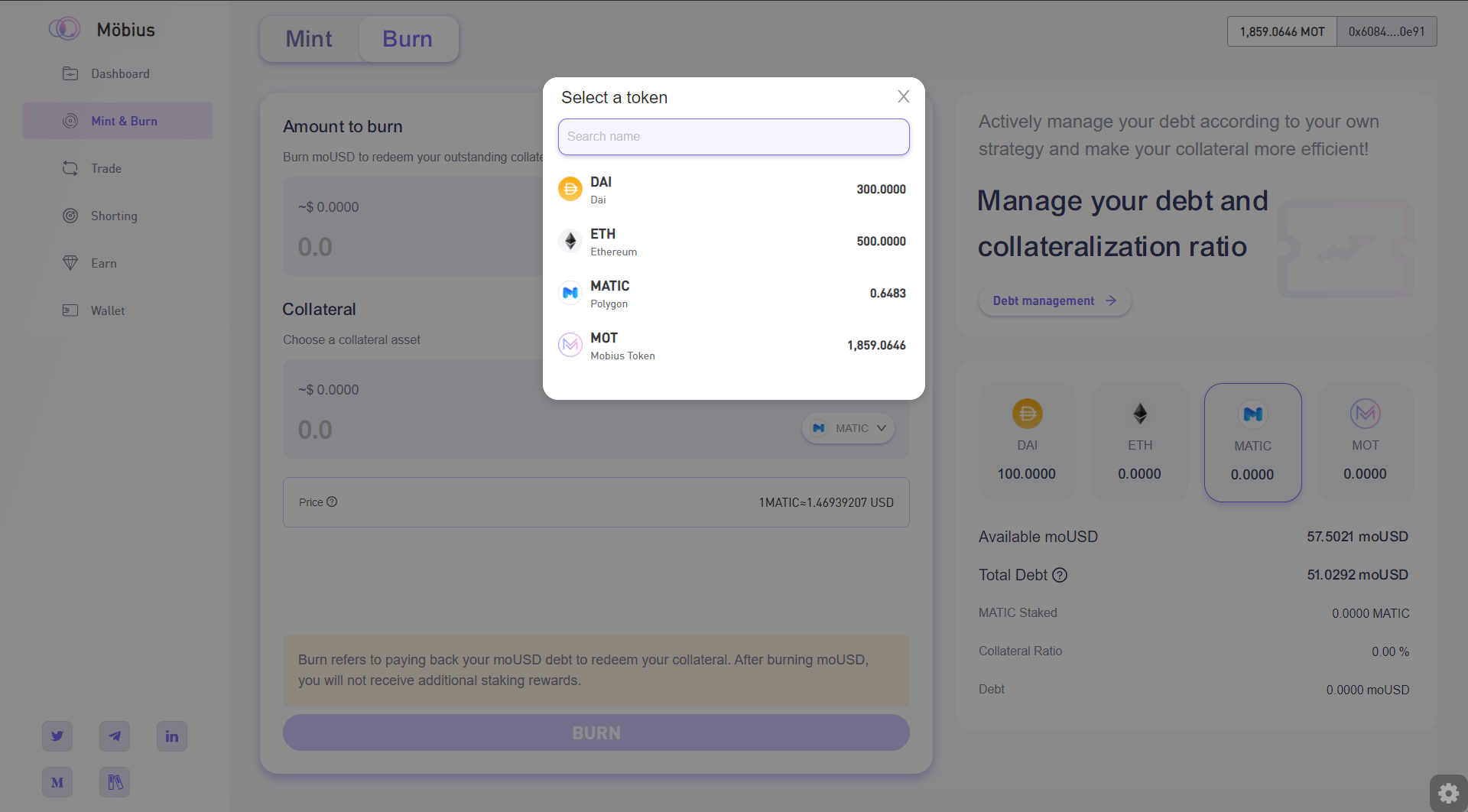
Task: Open the LinkedIn social link
Action: pyautogui.click(x=172, y=736)
